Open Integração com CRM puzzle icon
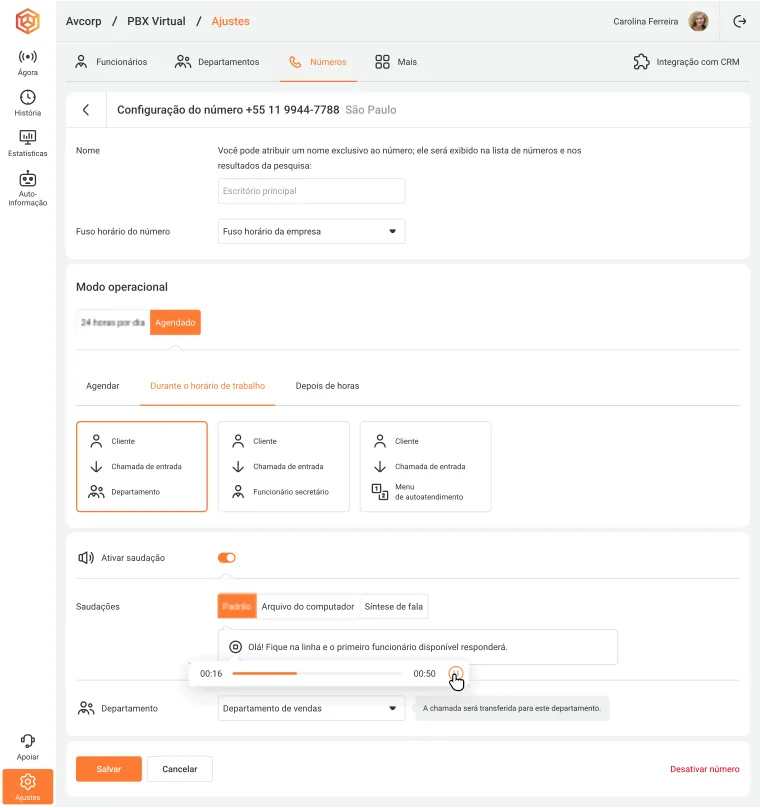This screenshot has height=808, width=760. click(x=641, y=62)
